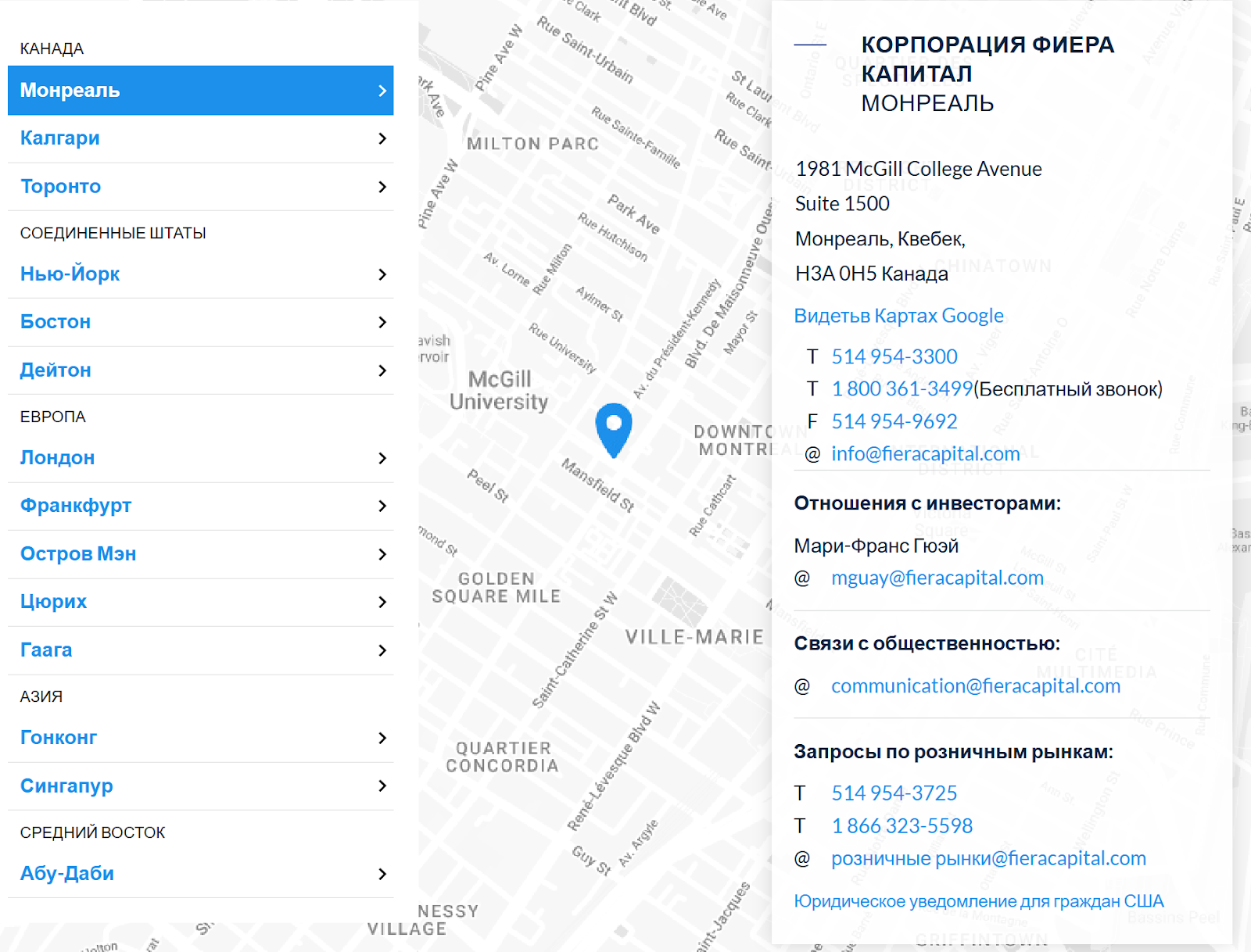The width and height of the screenshot is (1251, 952).
Task: Click the розничные рынки@fieracapital.com email link
Action: click(988, 858)
